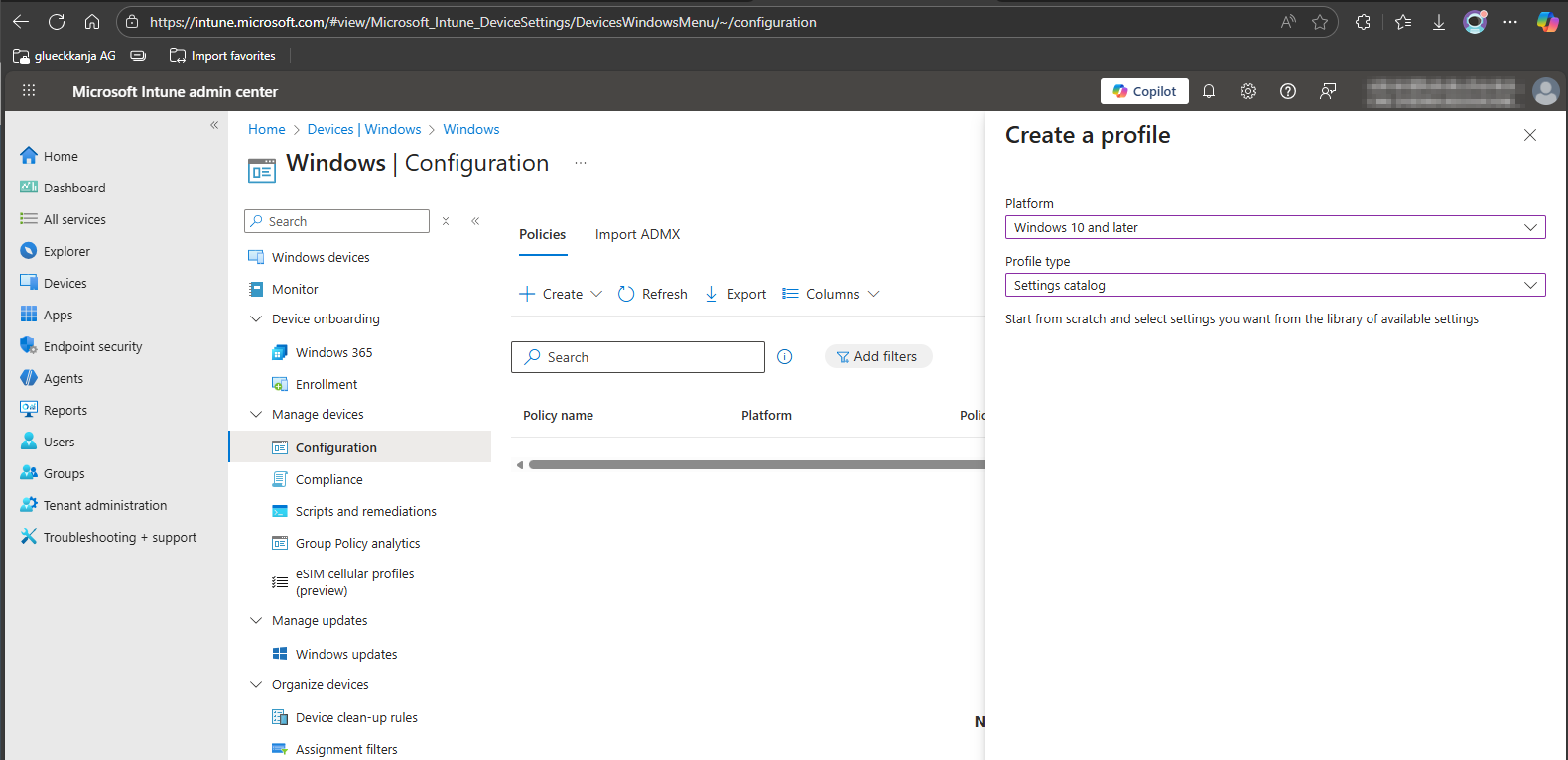Click the Copilot button
This screenshot has width=1568, height=760.
click(1143, 91)
